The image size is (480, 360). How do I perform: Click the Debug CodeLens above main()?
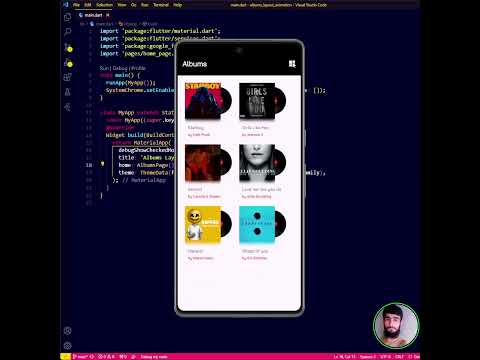point(120,68)
